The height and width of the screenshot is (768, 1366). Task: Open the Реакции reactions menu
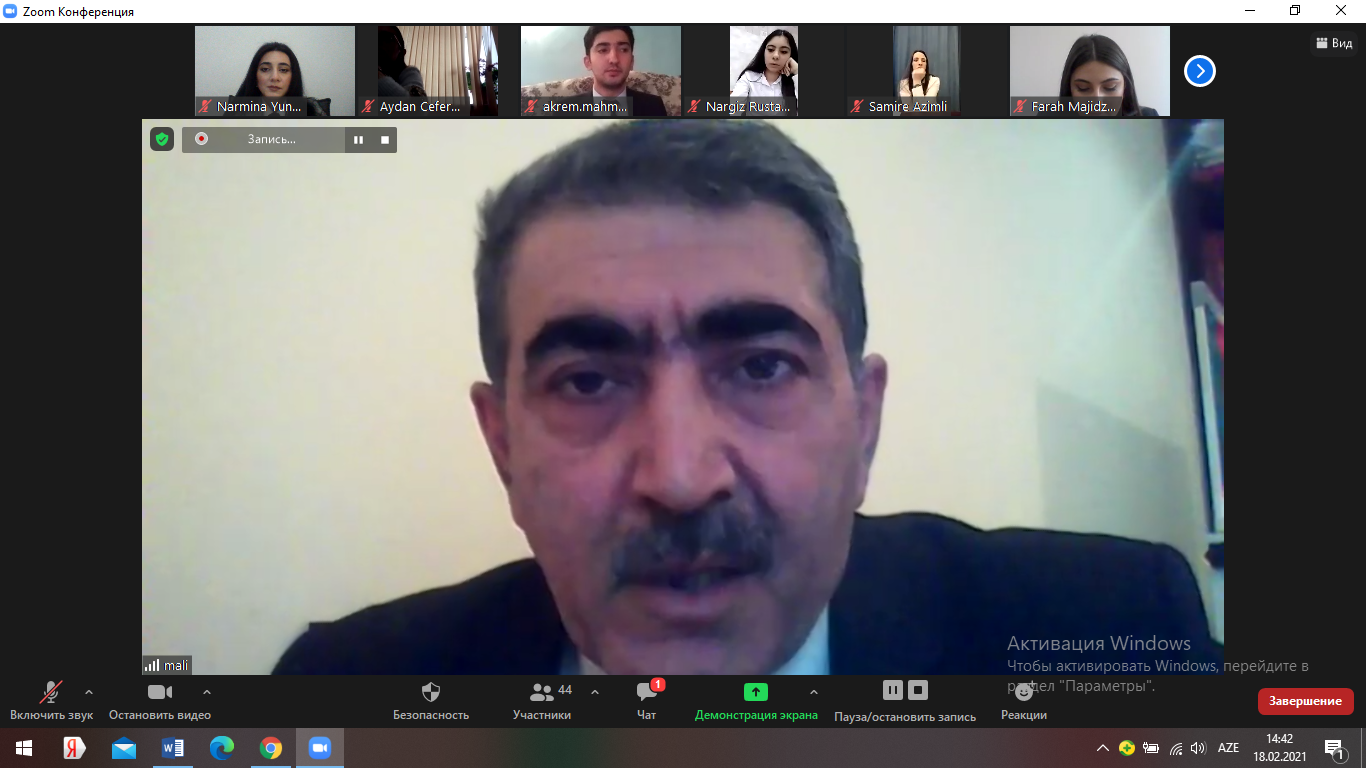[x=1023, y=692]
